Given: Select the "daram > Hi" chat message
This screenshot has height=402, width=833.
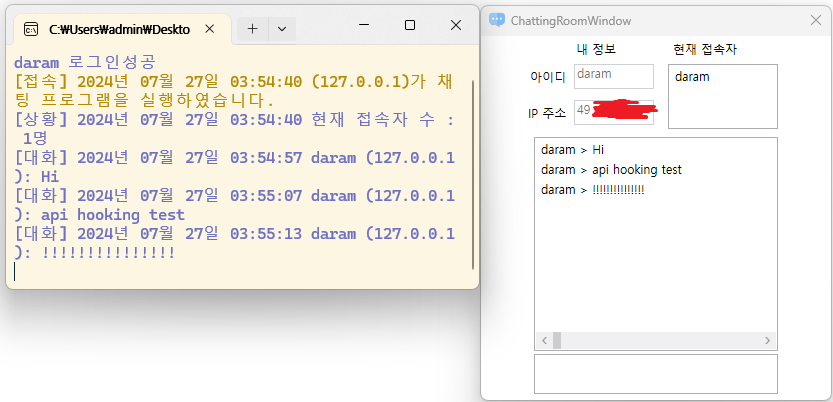Looking at the screenshot, I should (x=572, y=150).
